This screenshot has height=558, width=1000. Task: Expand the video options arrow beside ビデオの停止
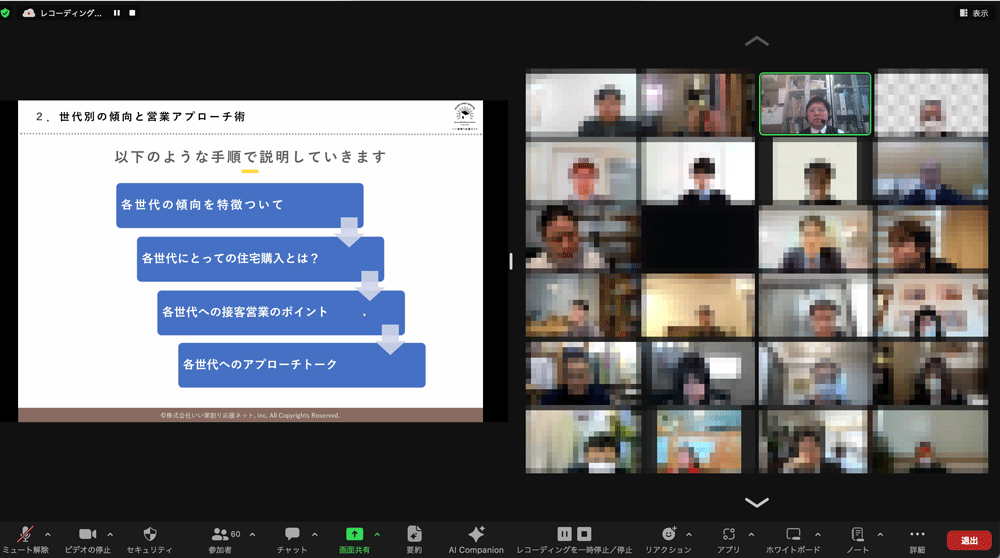click(x=110, y=534)
